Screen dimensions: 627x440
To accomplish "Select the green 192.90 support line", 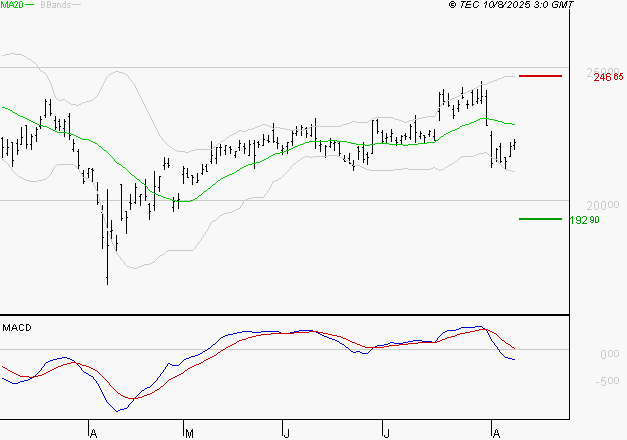I will click(x=540, y=219).
